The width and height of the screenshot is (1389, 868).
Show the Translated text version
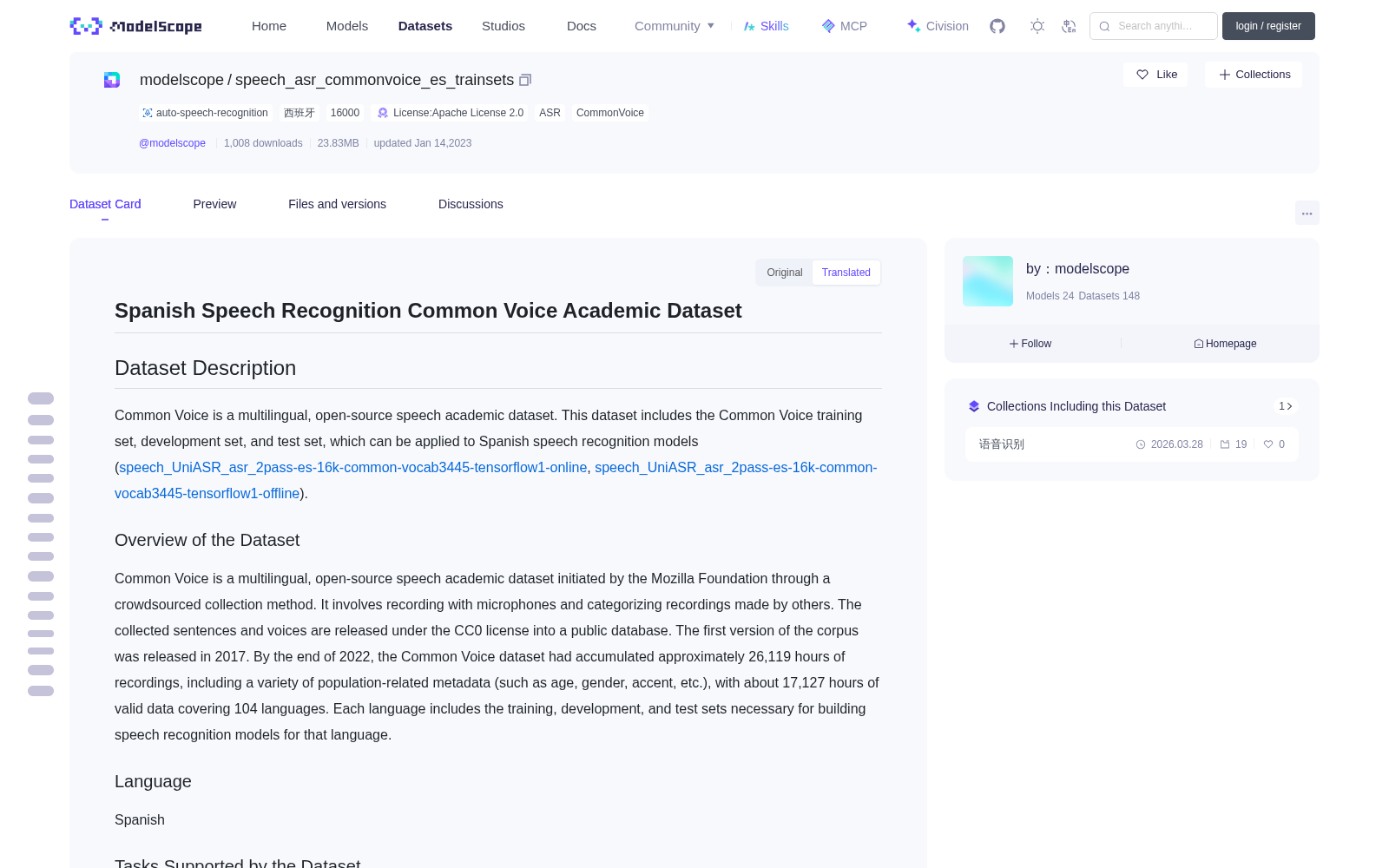tap(846, 273)
